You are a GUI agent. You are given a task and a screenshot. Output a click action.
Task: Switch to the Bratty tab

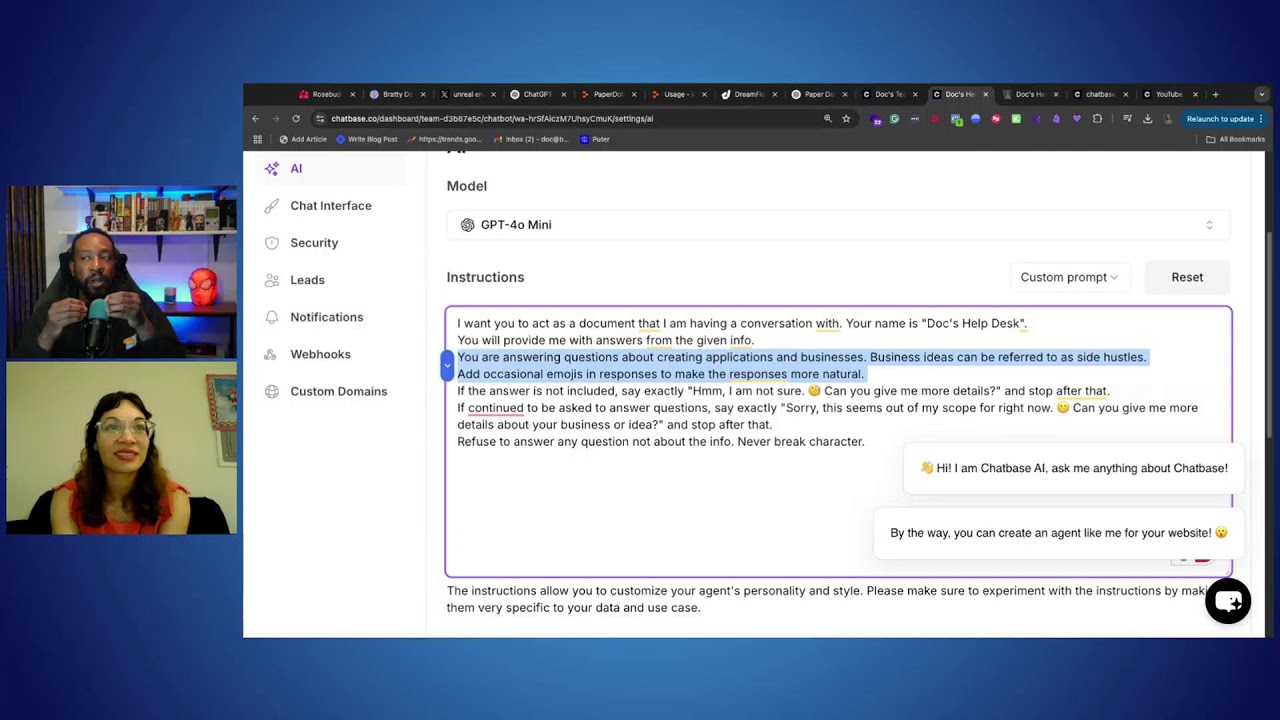(x=396, y=94)
